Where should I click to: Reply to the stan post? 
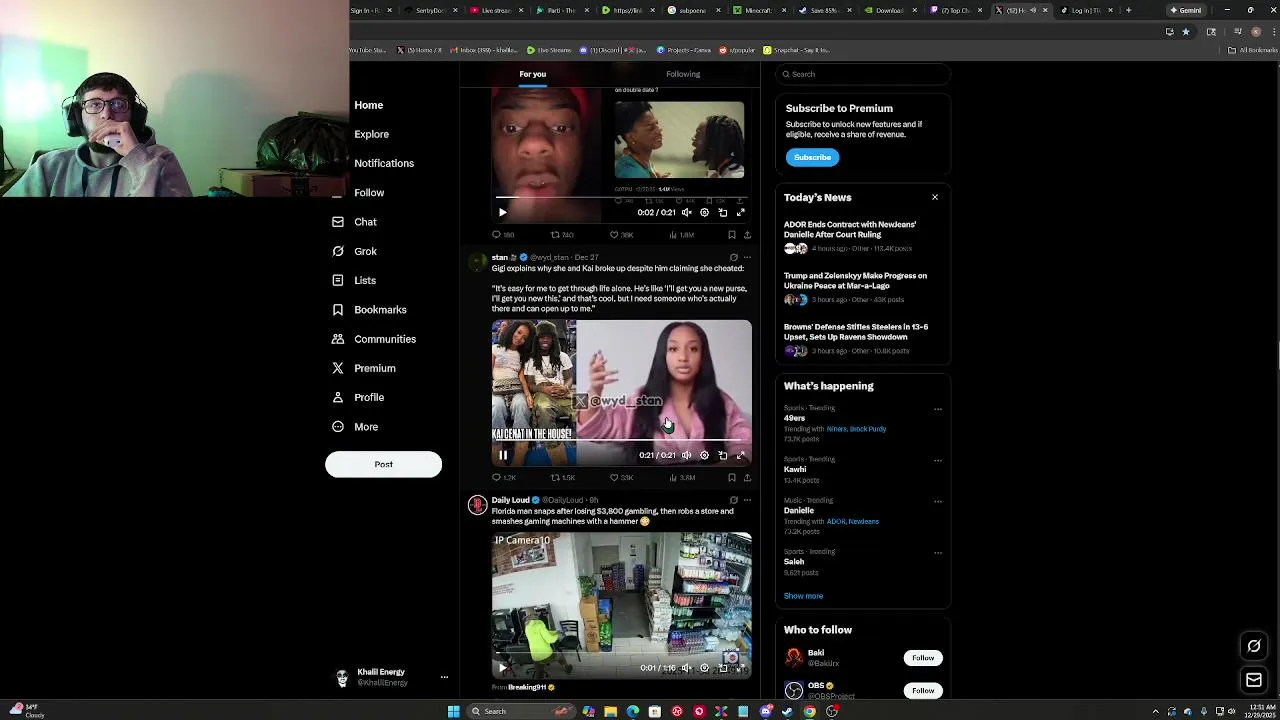coord(503,478)
